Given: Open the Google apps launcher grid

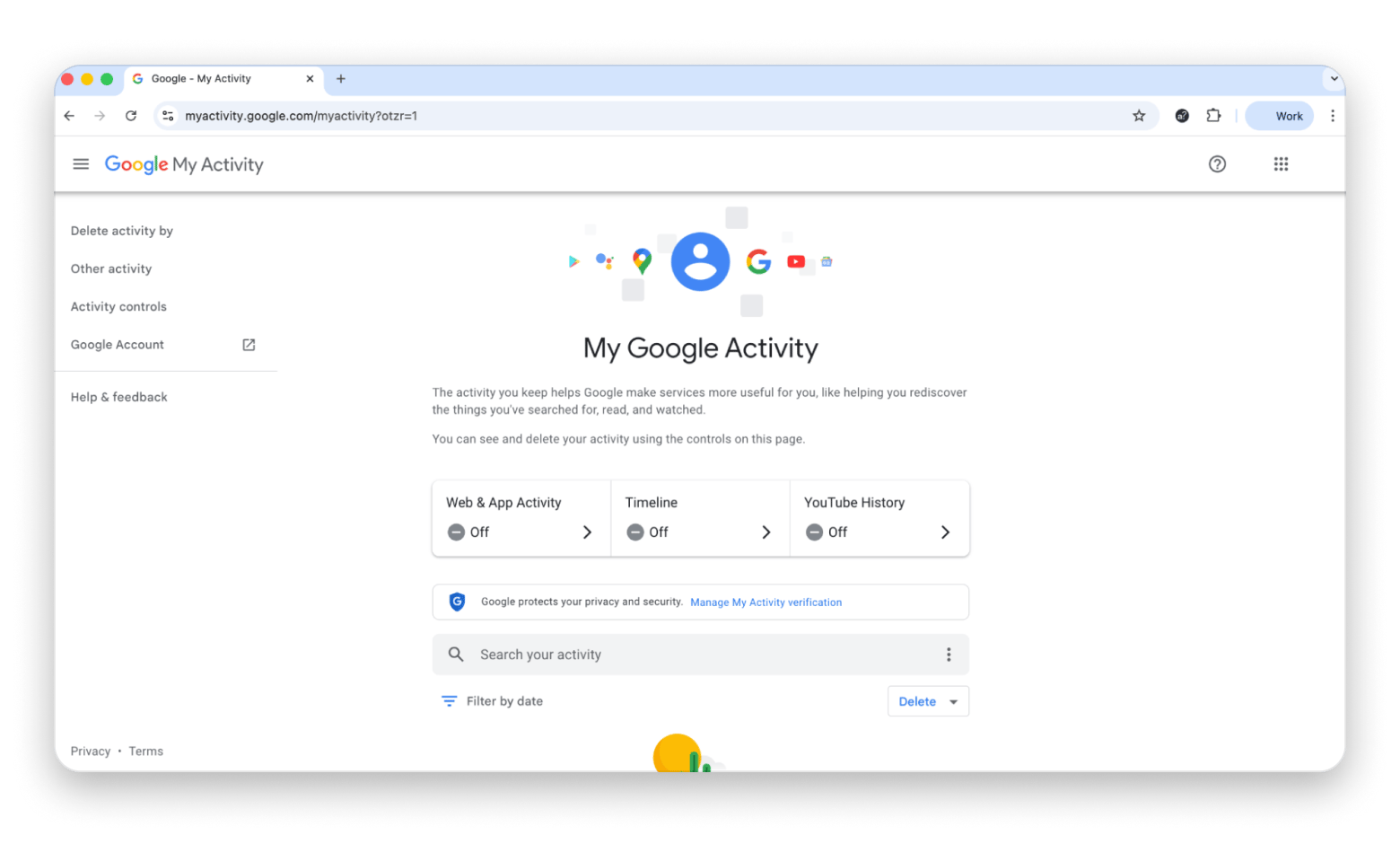Looking at the screenshot, I should [x=1281, y=163].
